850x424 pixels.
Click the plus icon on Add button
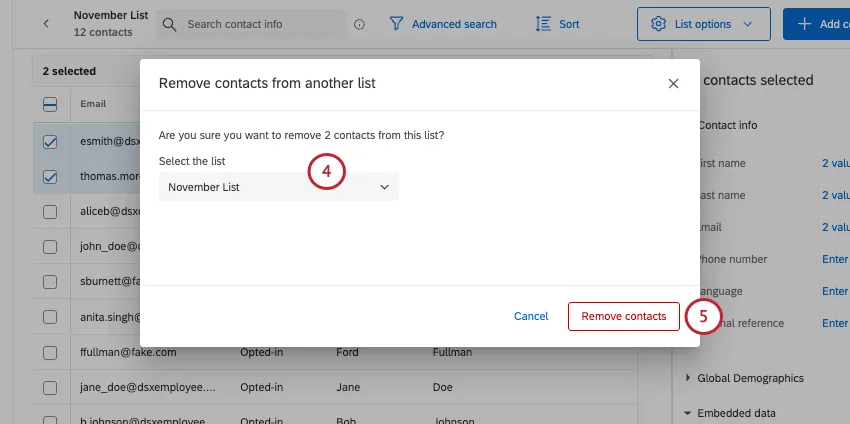point(804,24)
